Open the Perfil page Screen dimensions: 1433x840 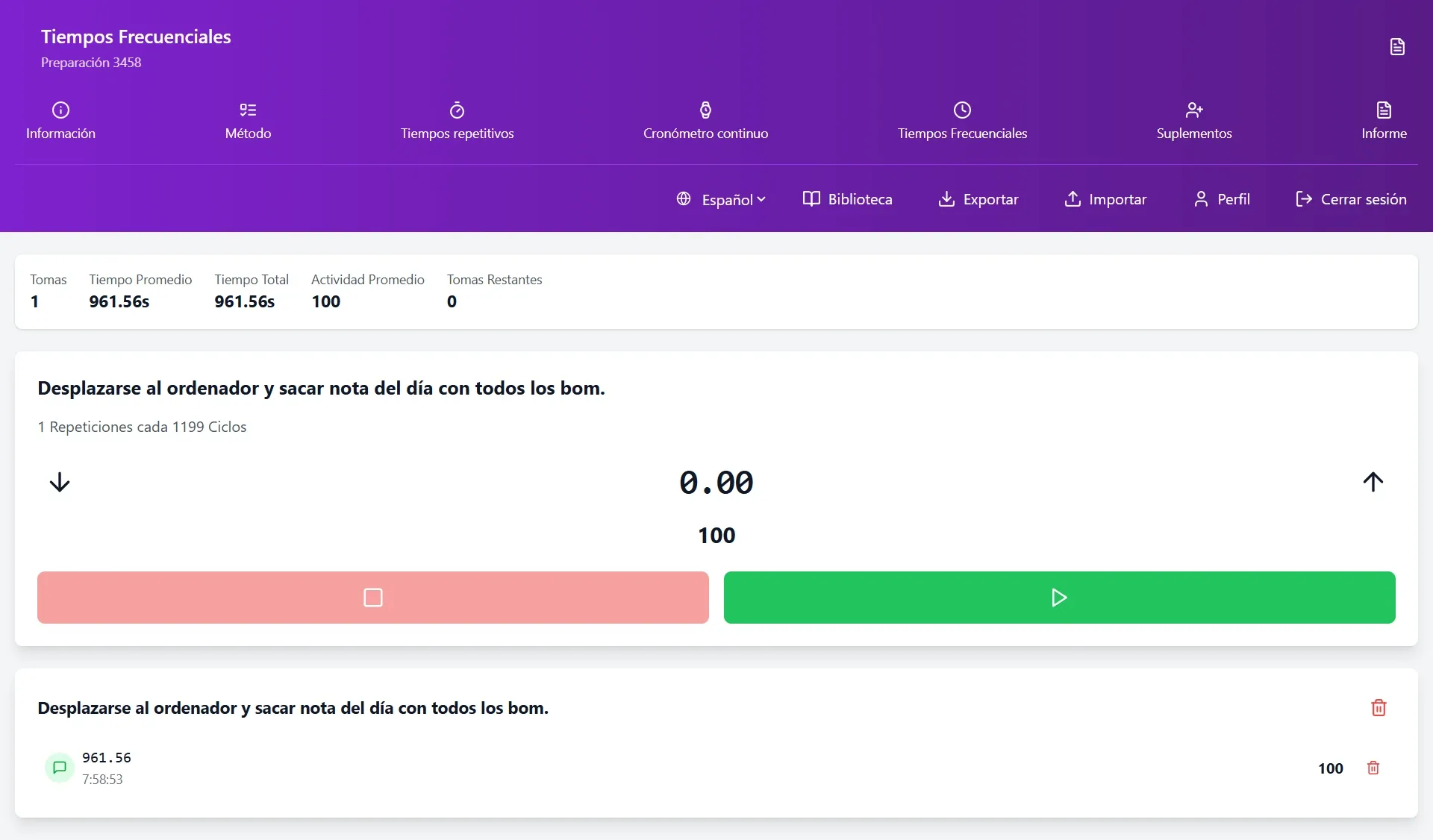point(1221,199)
